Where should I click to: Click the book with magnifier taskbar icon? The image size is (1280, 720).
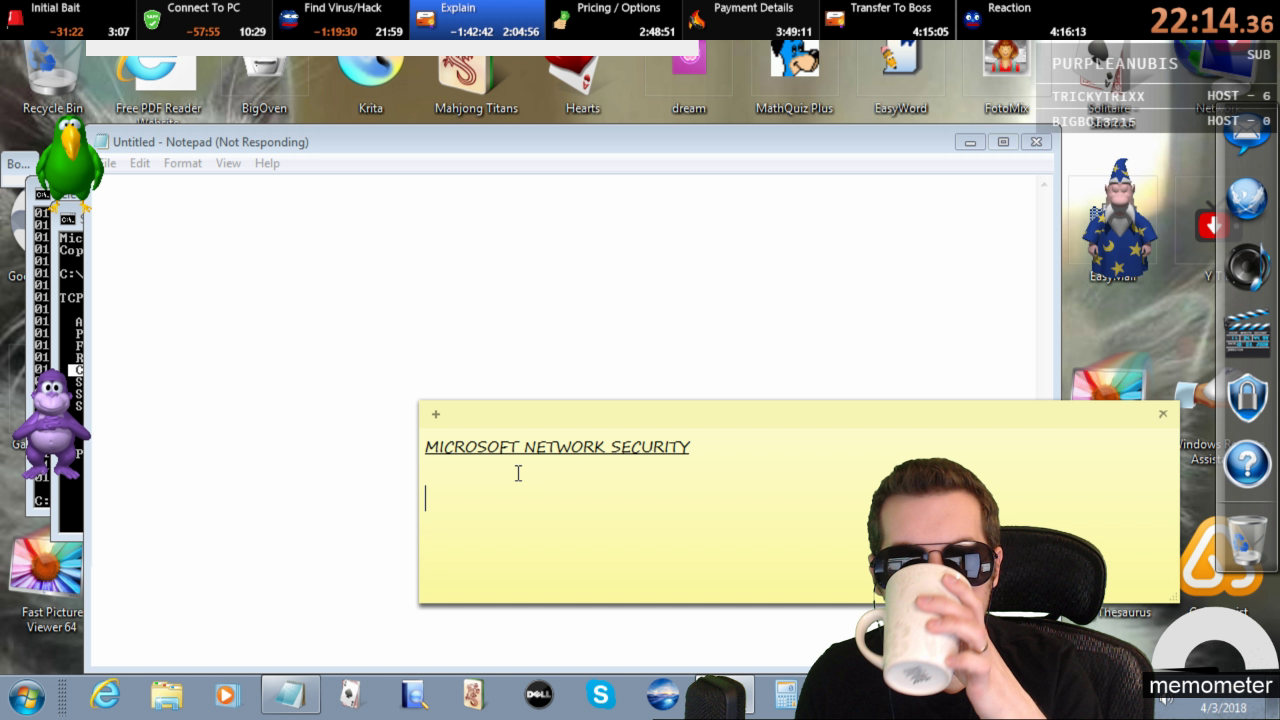[x=414, y=694]
